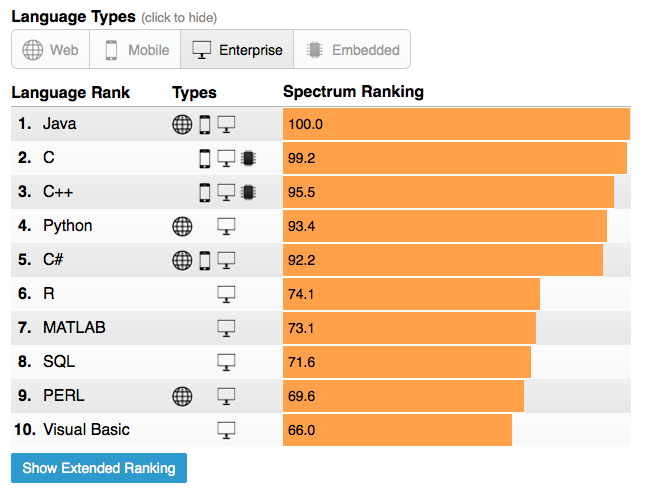The height and width of the screenshot is (495, 658).
Task: Click the mobile phone icon in C row
Action: (x=205, y=159)
